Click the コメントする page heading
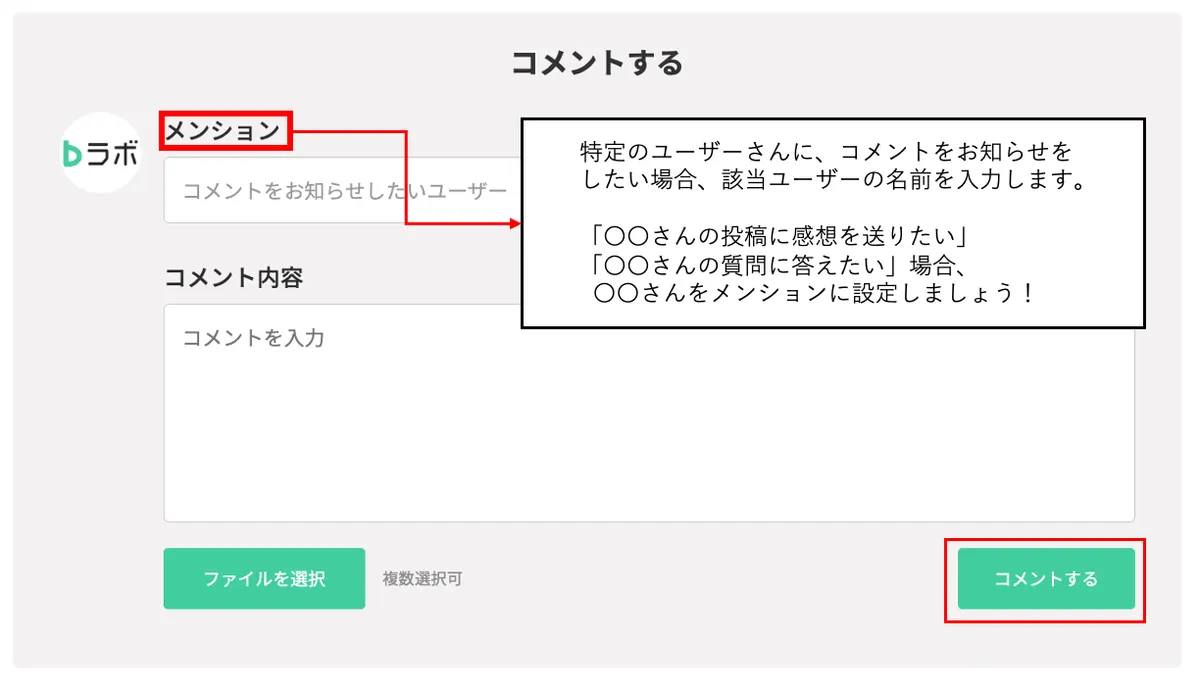 [x=597, y=63]
